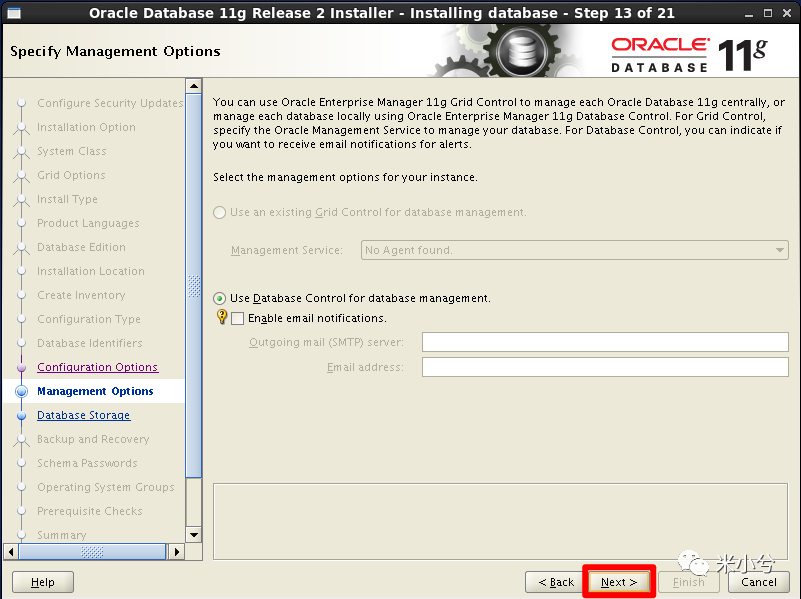Viewport: 801px width, 599px height.
Task: Cancel the Oracle installation
Action: 759,582
